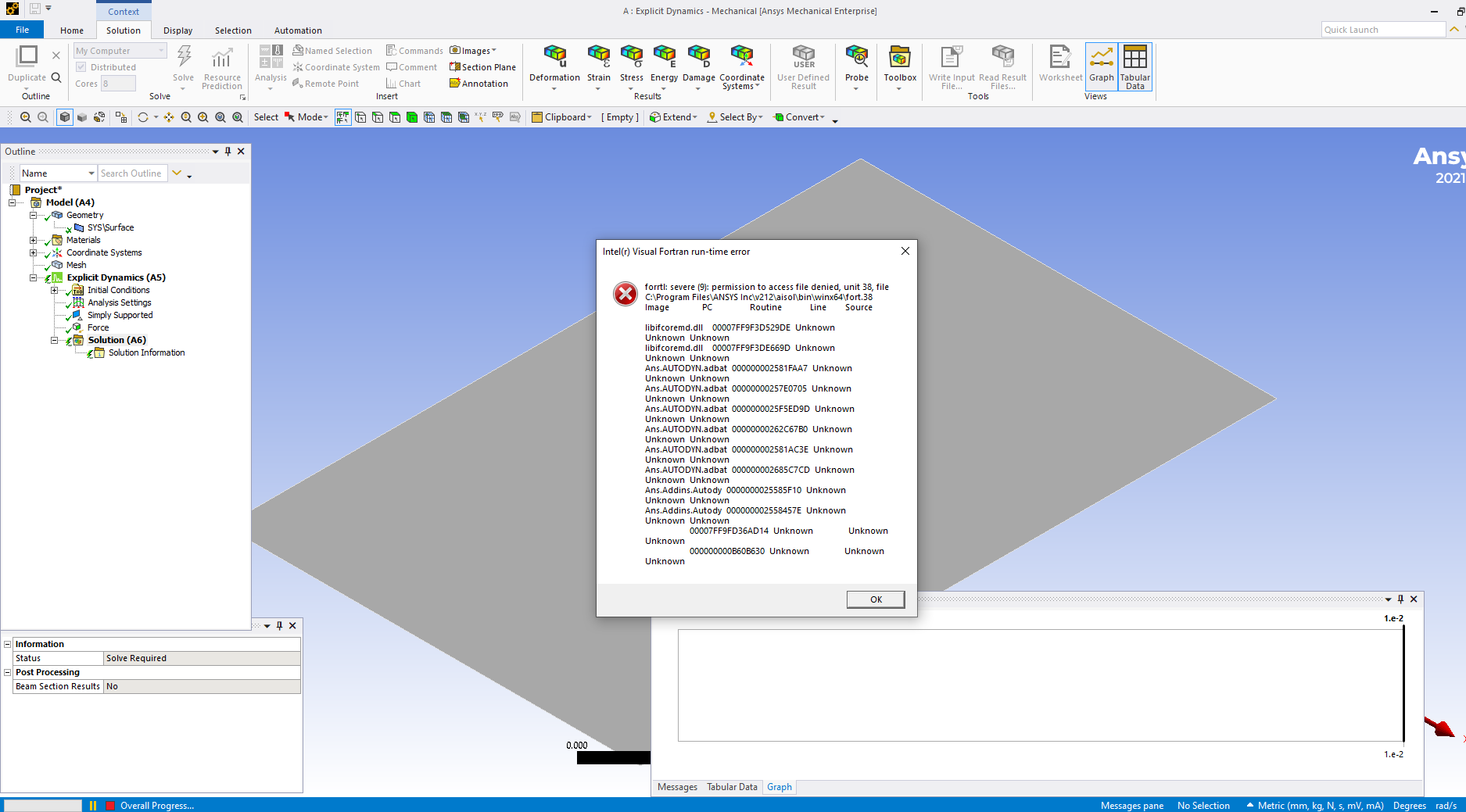Click the pause solution icon in the status bar
Image resolution: width=1466 pixels, height=812 pixels.
(93, 806)
